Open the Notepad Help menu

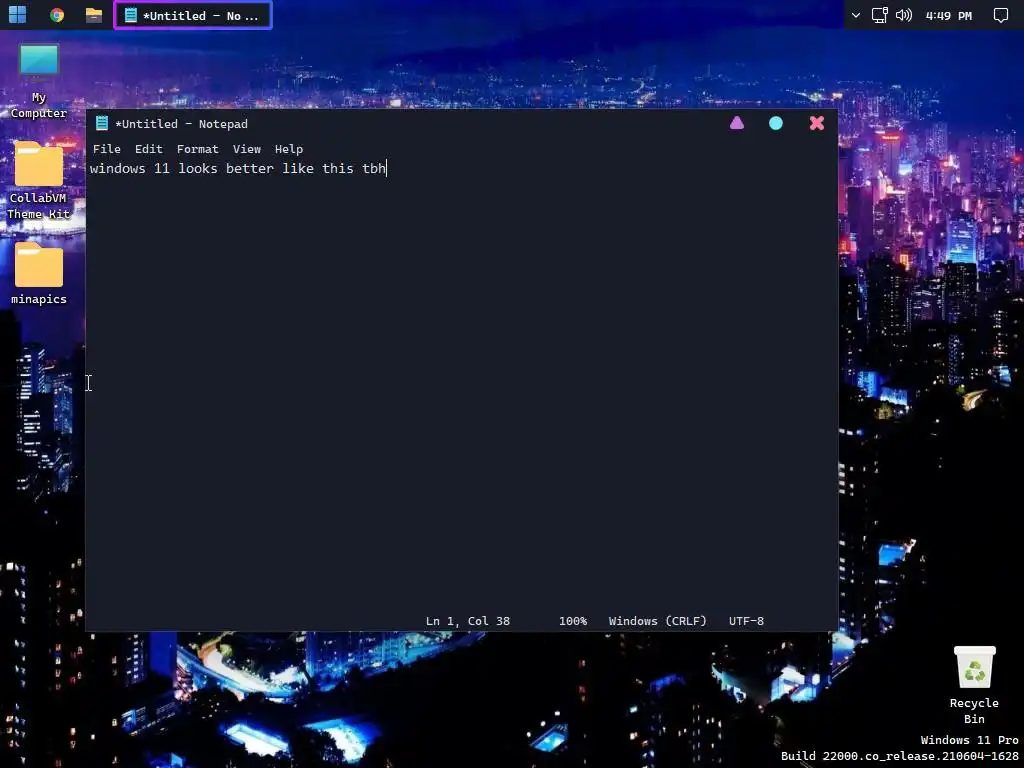tap(289, 149)
